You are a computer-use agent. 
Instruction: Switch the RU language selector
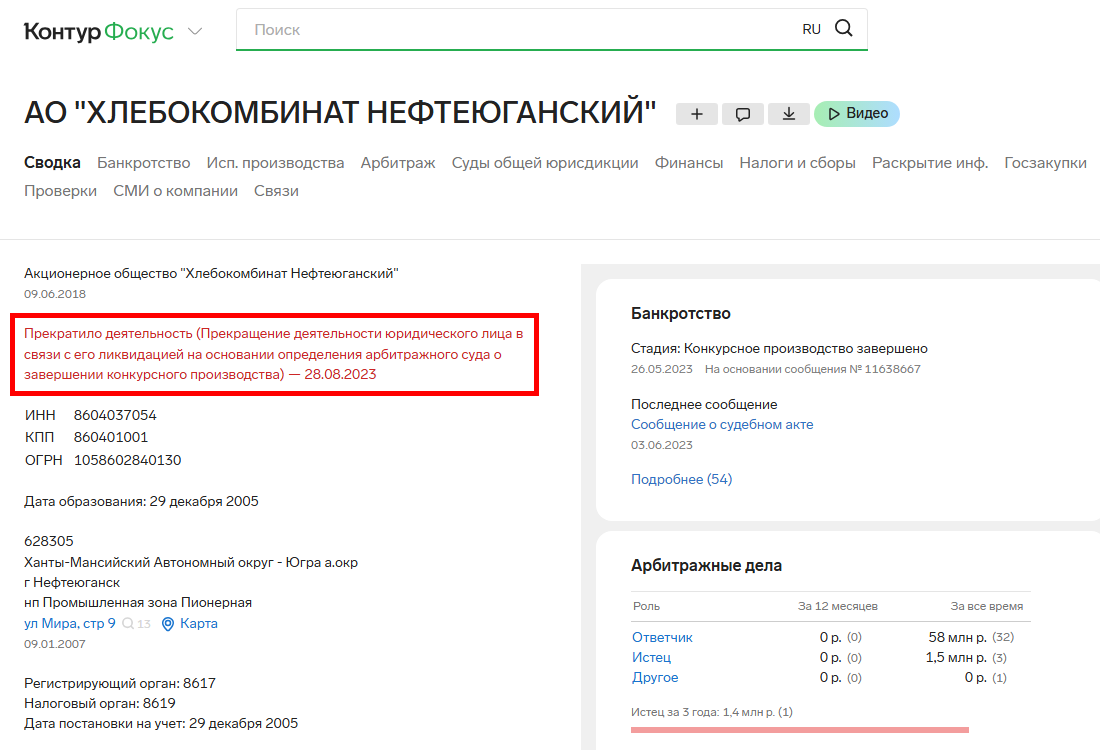tap(812, 29)
